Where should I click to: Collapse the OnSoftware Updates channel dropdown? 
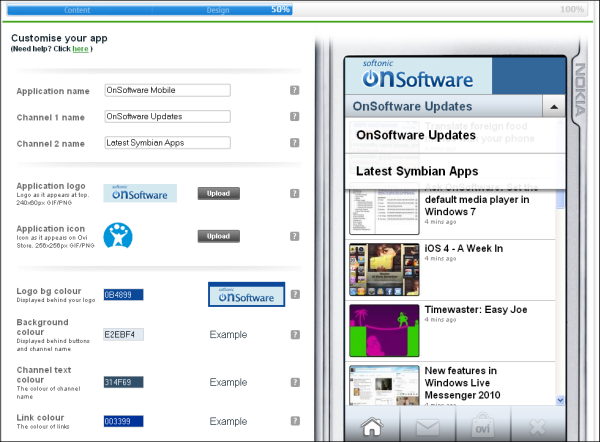(x=552, y=106)
